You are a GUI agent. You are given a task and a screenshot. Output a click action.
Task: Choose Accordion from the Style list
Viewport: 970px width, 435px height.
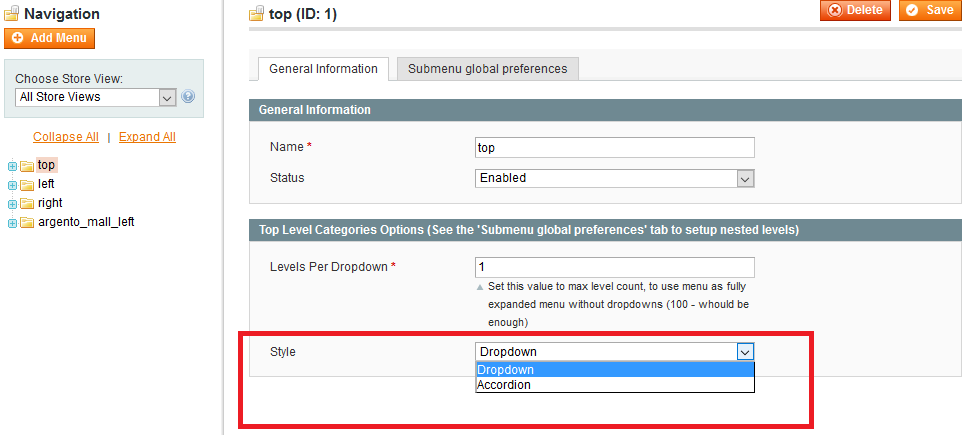615,385
